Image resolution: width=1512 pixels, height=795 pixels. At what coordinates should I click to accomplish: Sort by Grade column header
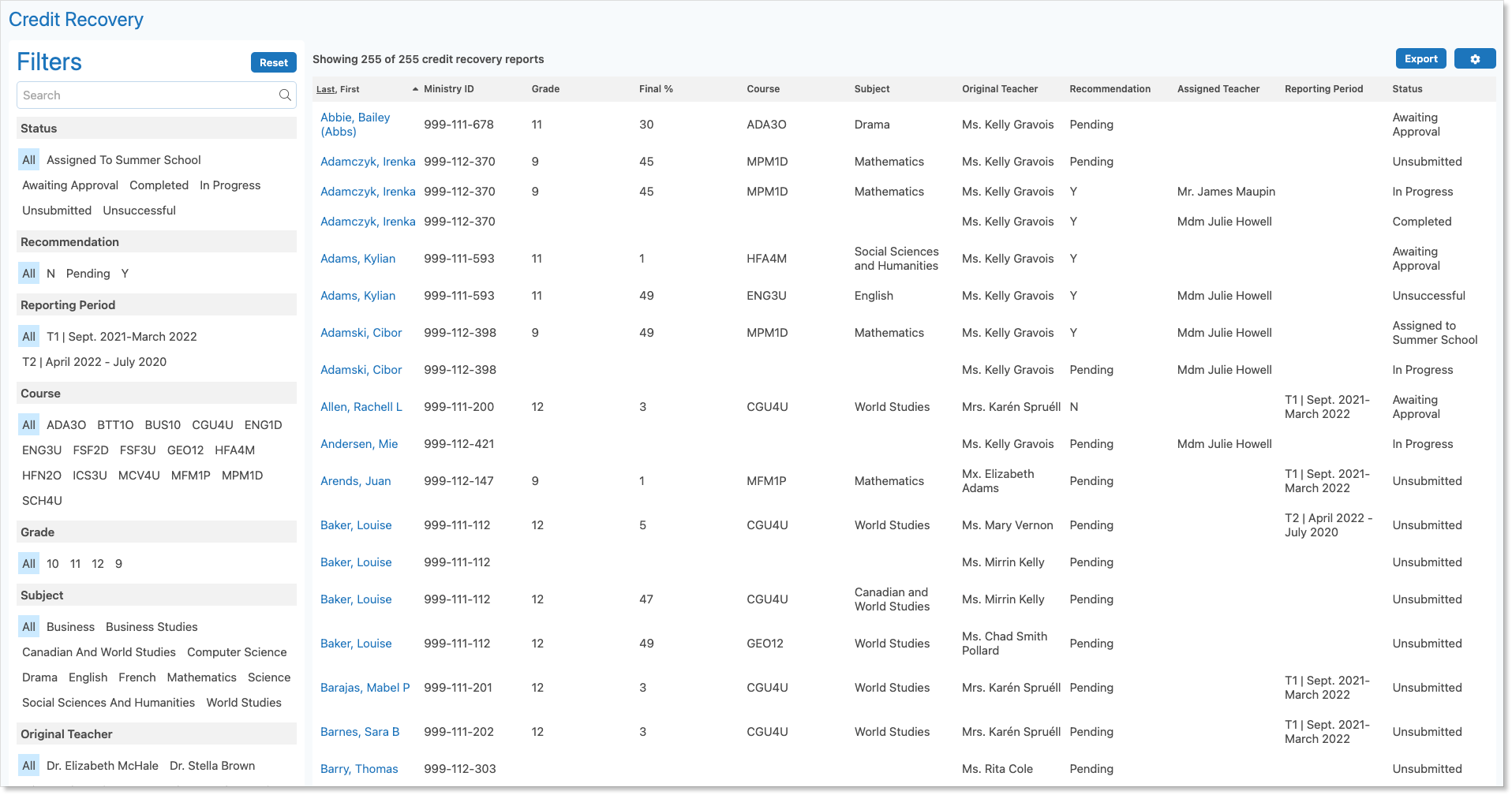[545, 89]
